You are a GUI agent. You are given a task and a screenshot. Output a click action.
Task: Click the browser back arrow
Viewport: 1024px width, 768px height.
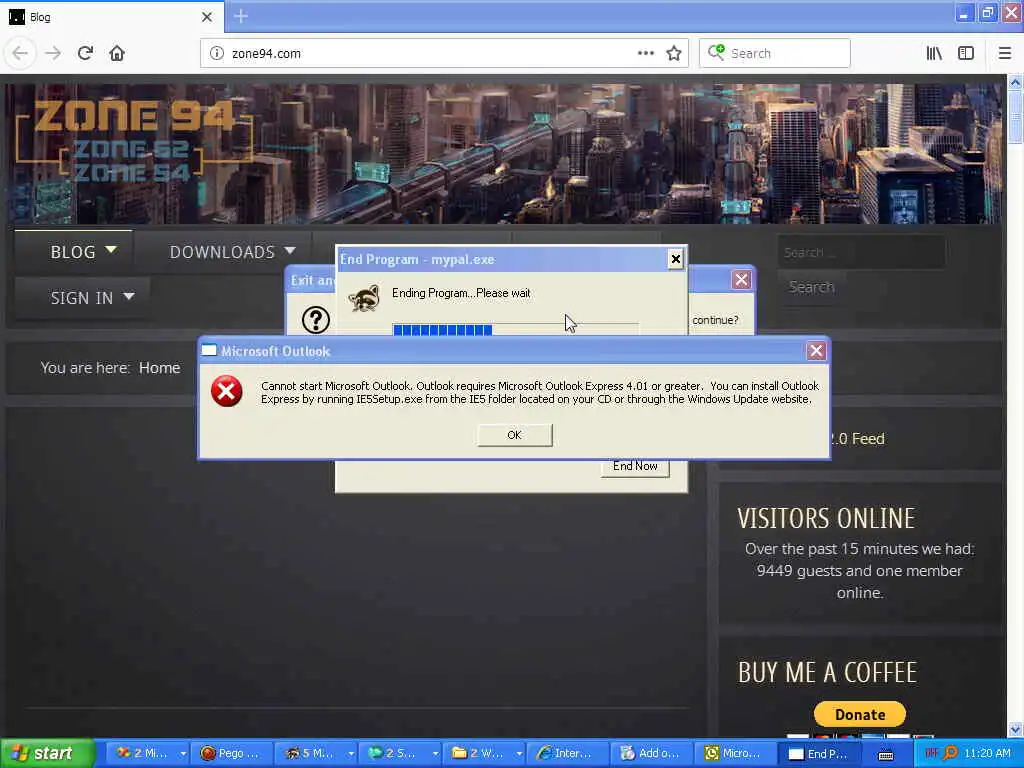coord(20,54)
